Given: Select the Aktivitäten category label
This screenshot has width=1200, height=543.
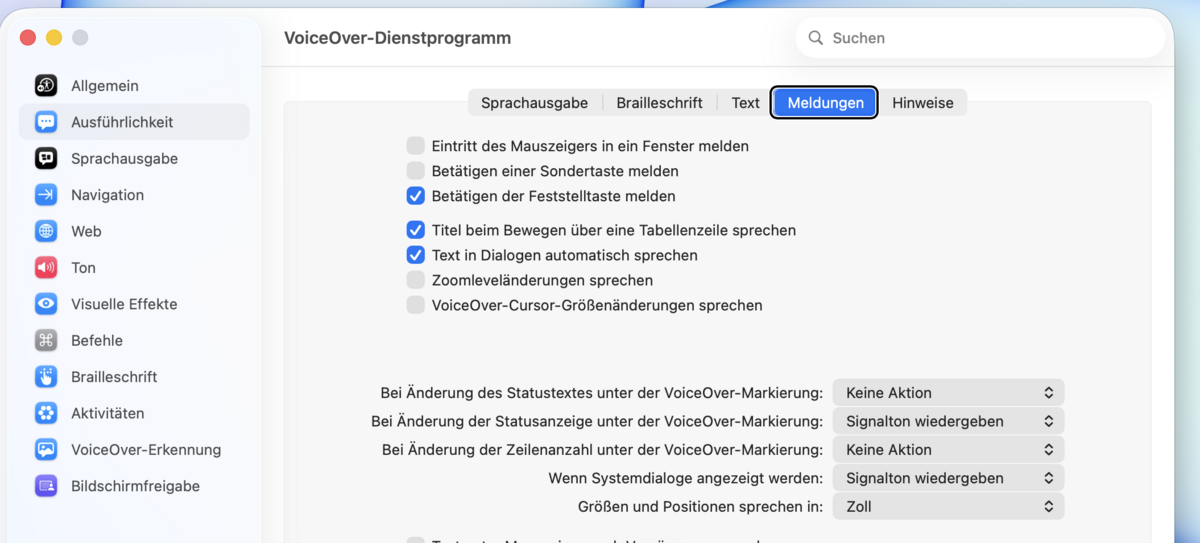Looking at the screenshot, I should pyautogui.click(x=108, y=413).
